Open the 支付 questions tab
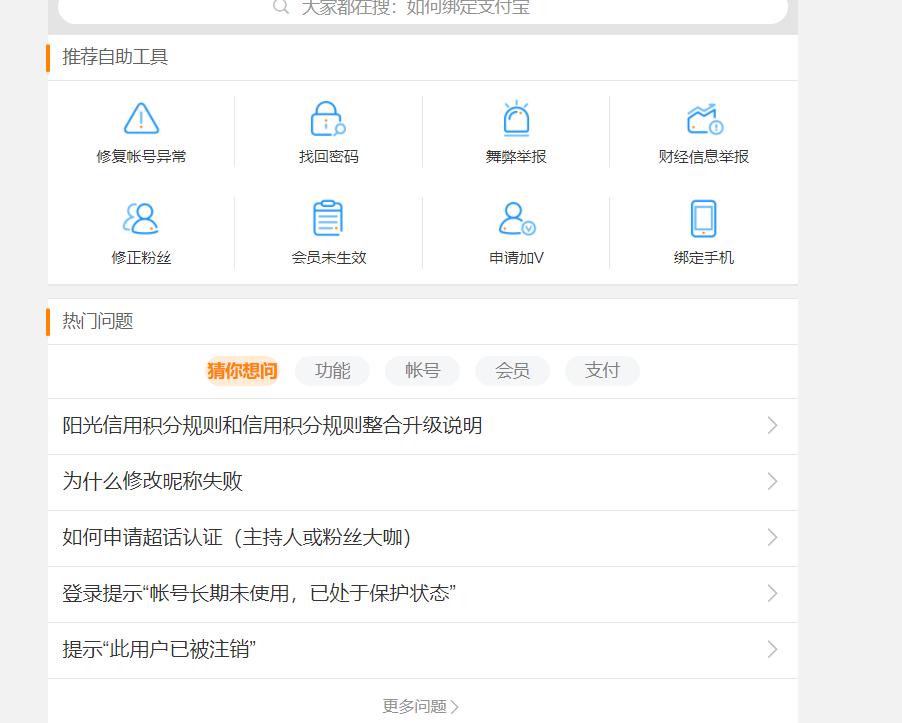Screen dimensions: 902x723 tap(602, 371)
